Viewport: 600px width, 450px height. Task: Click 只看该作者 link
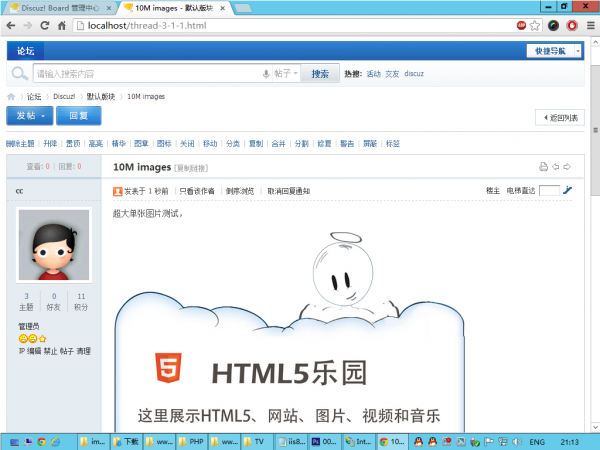(x=197, y=191)
